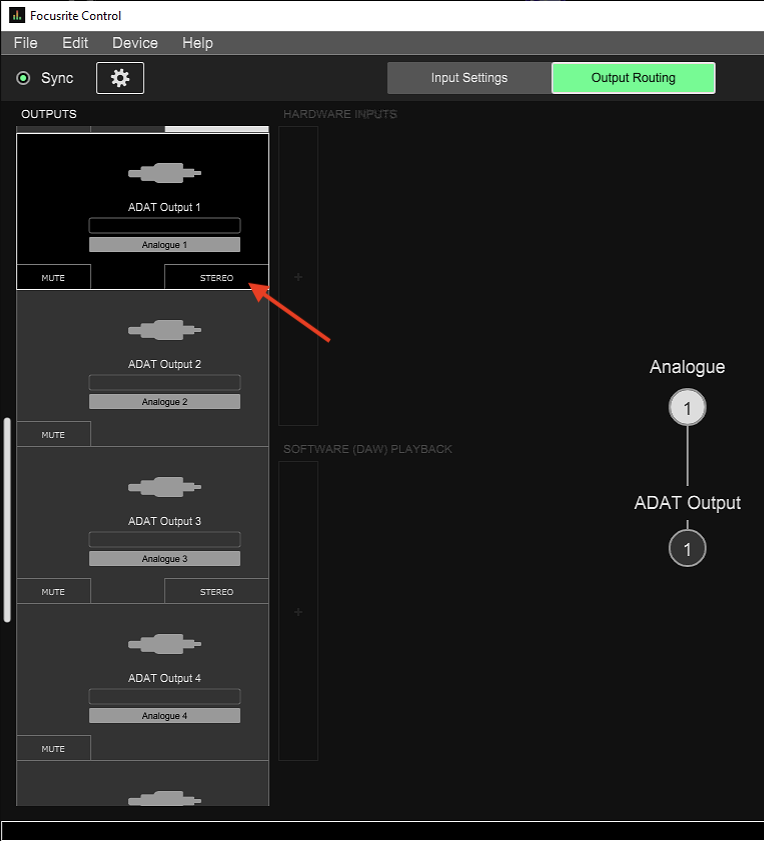Switch to the Input Settings tab
This screenshot has width=764, height=841.
pos(469,78)
